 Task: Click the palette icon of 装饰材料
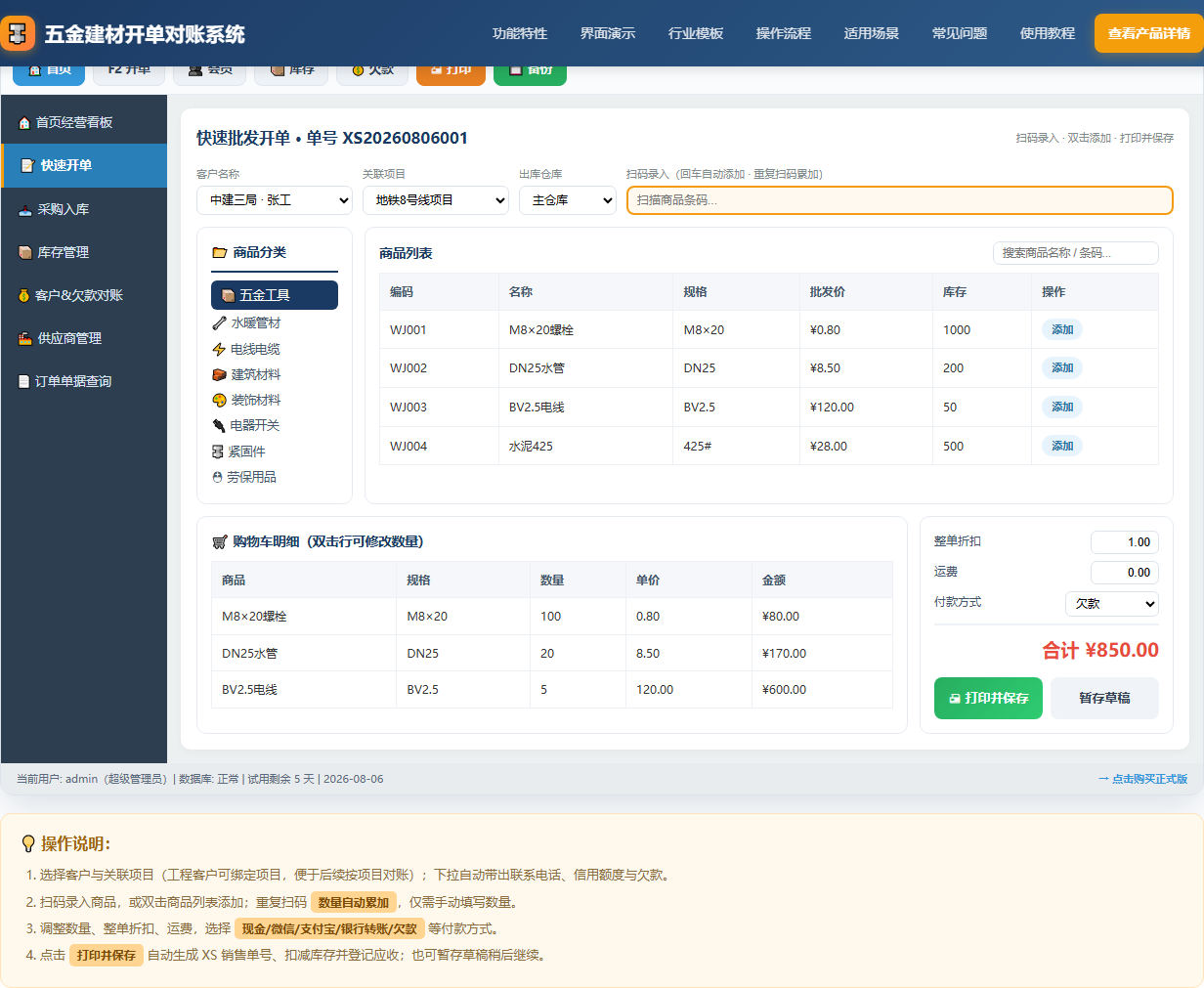(x=219, y=401)
